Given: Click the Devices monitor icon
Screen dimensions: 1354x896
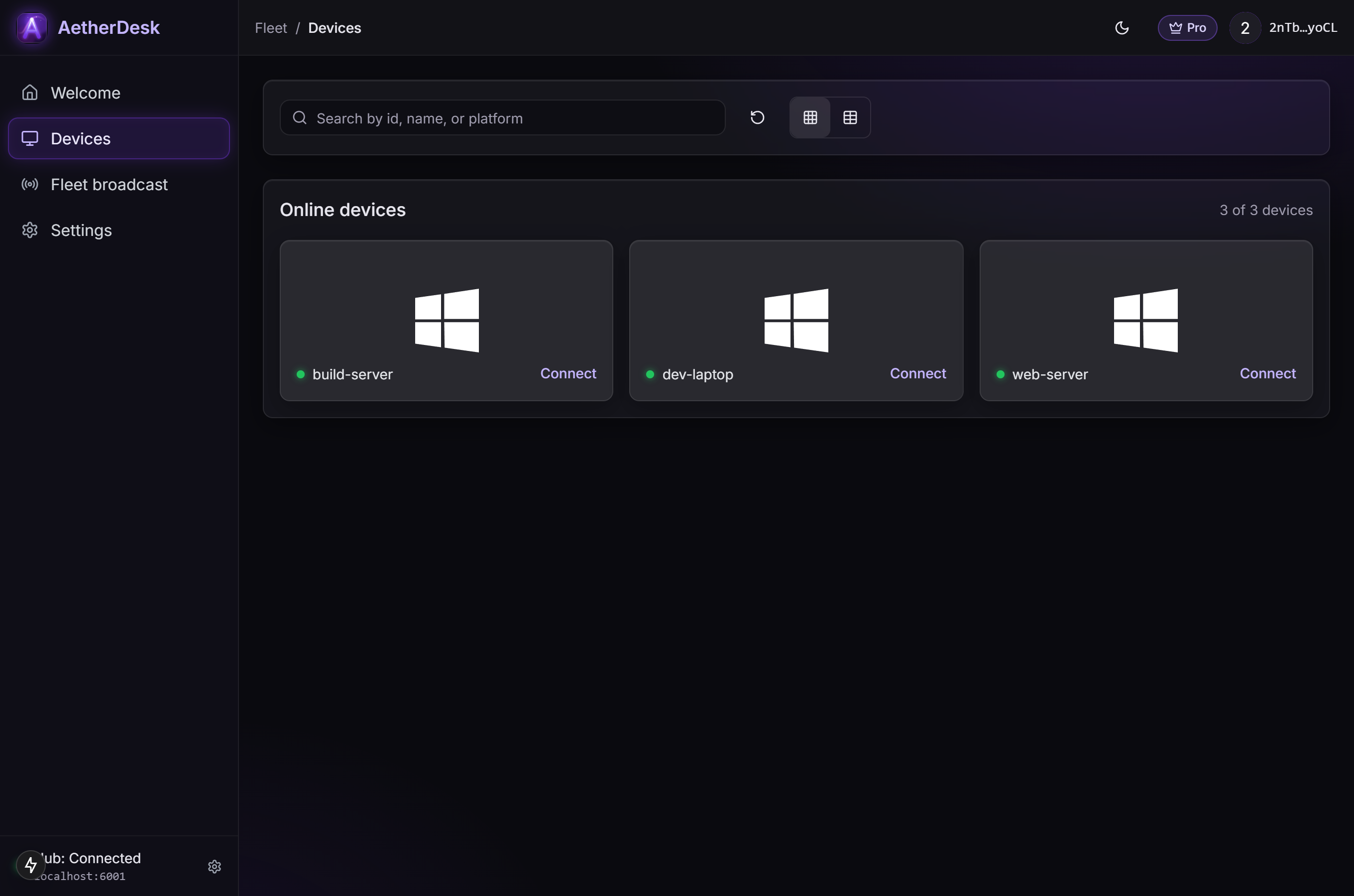Looking at the screenshot, I should [30, 138].
